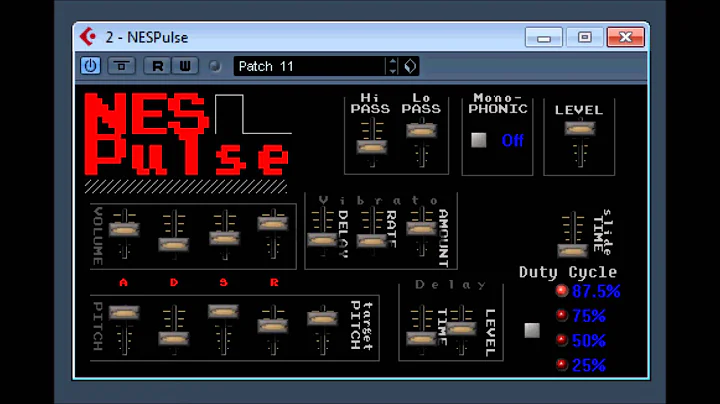Toggle the Monophonic switch button
Viewport: 720px width, 404px height.
(478, 140)
